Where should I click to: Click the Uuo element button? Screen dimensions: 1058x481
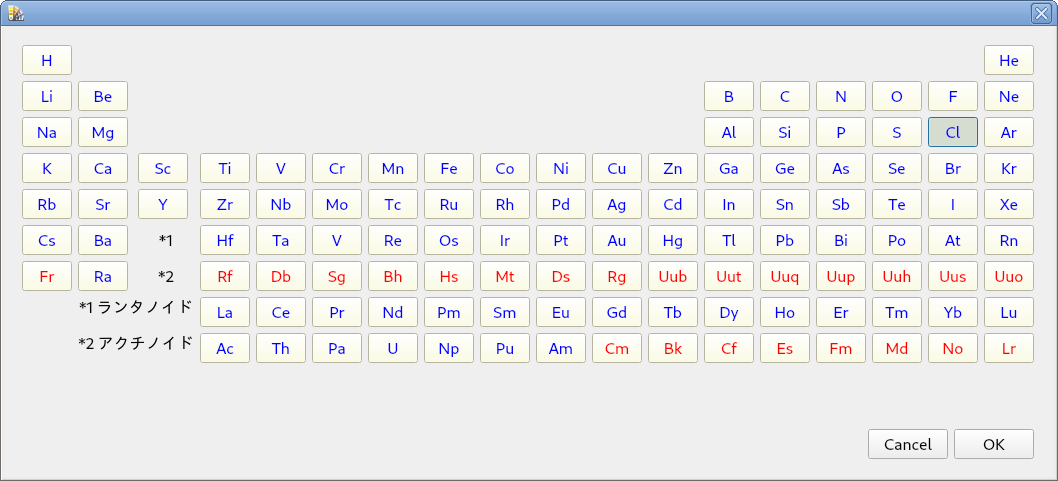(x=1008, y=276)
